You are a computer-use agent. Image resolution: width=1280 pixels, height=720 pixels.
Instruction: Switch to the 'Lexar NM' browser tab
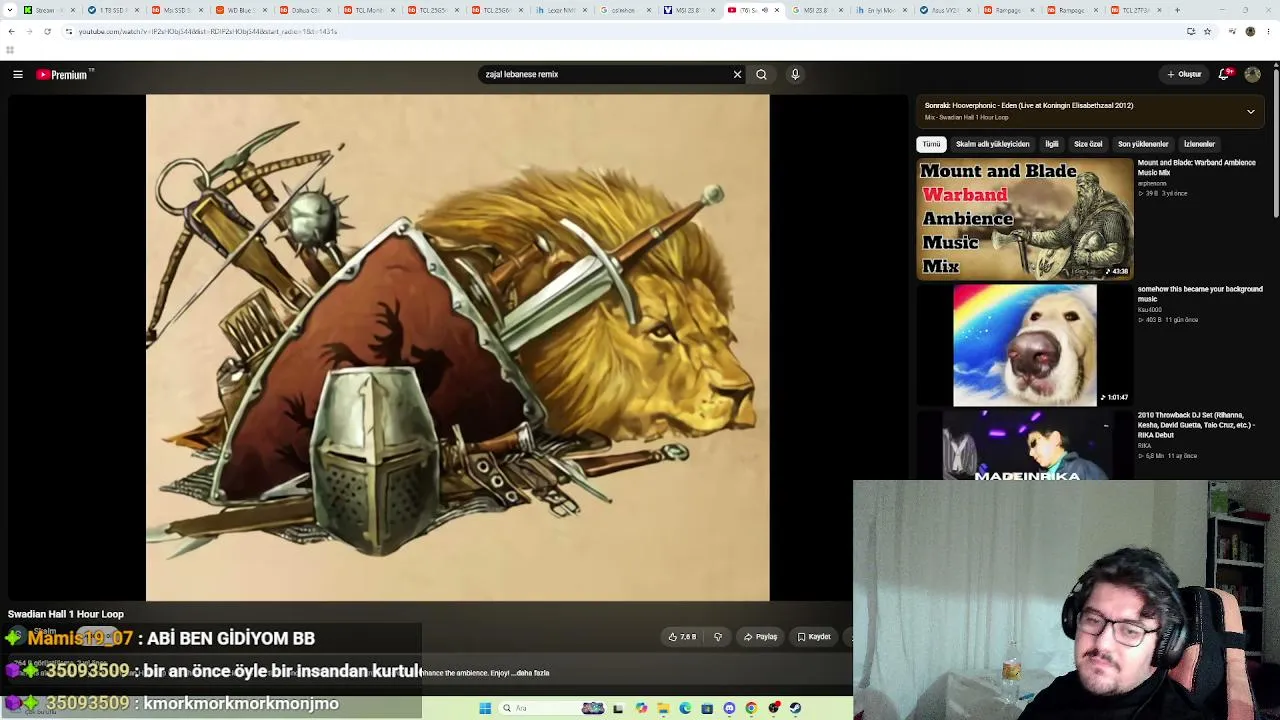tap(562, 10)
